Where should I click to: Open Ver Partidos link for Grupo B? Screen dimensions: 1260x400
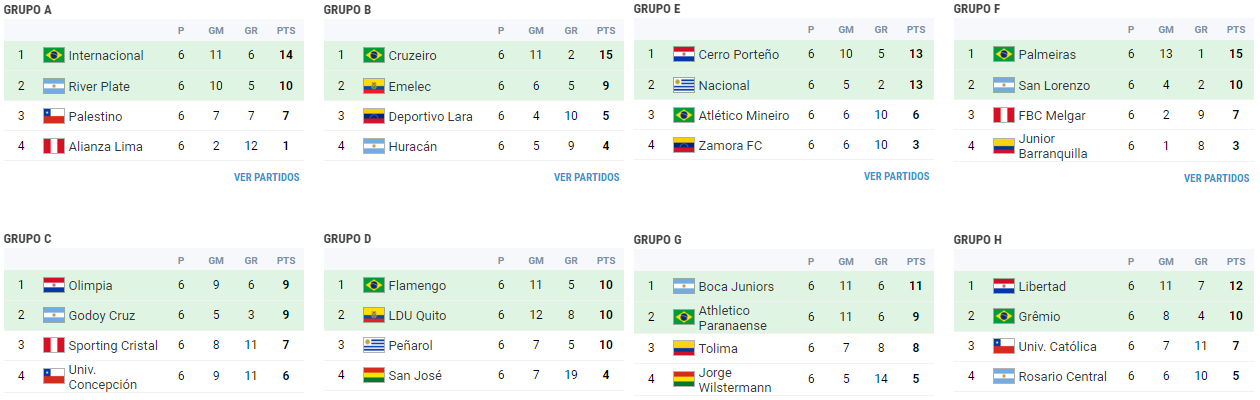[586, 178]
